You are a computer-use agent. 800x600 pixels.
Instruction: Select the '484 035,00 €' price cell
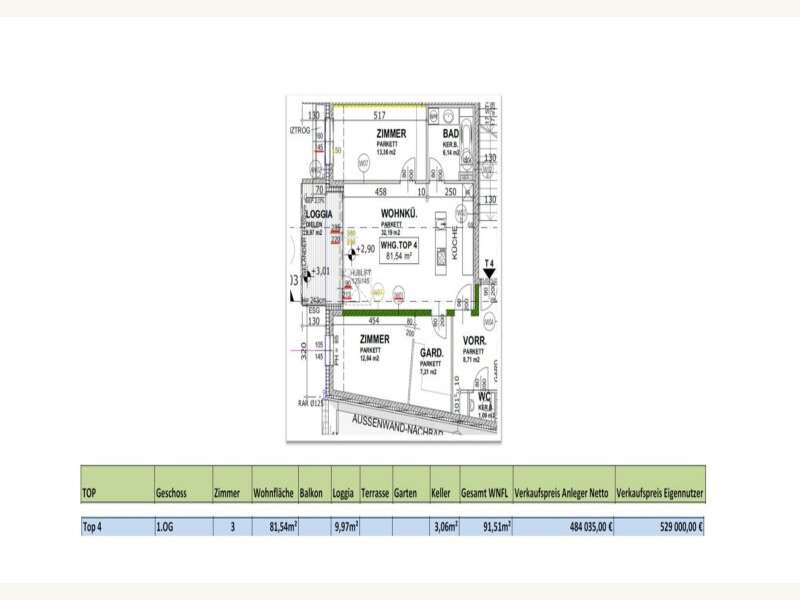(564, 527)
